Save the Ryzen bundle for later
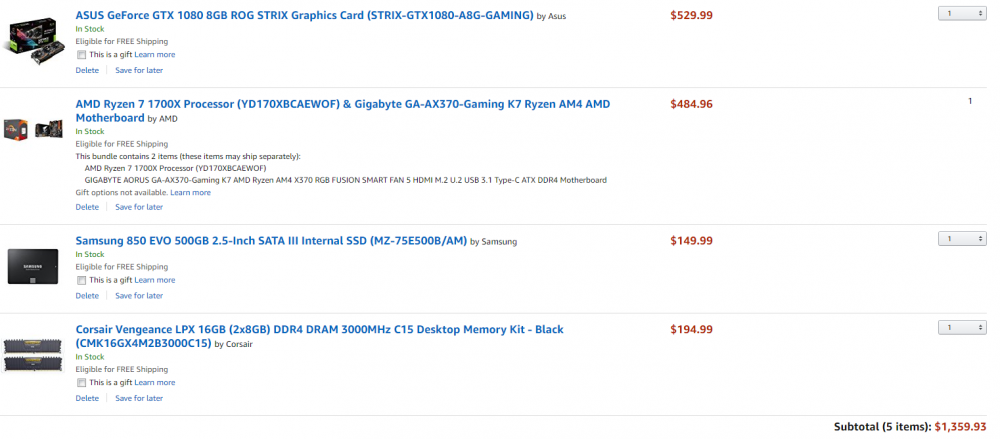Viewport: 1000px width, 439px height. 139,207
